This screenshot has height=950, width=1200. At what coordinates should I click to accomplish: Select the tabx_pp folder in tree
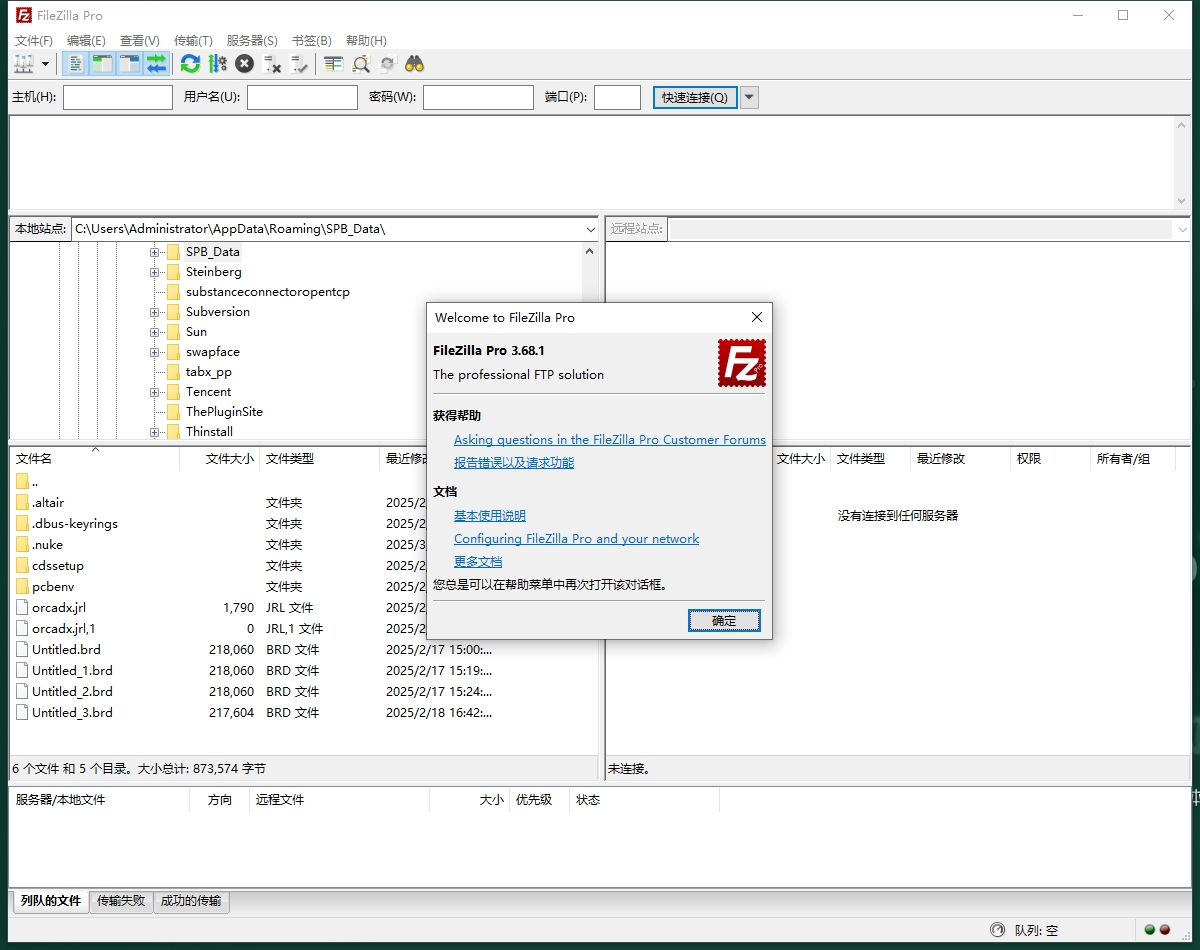coord(208,372)
